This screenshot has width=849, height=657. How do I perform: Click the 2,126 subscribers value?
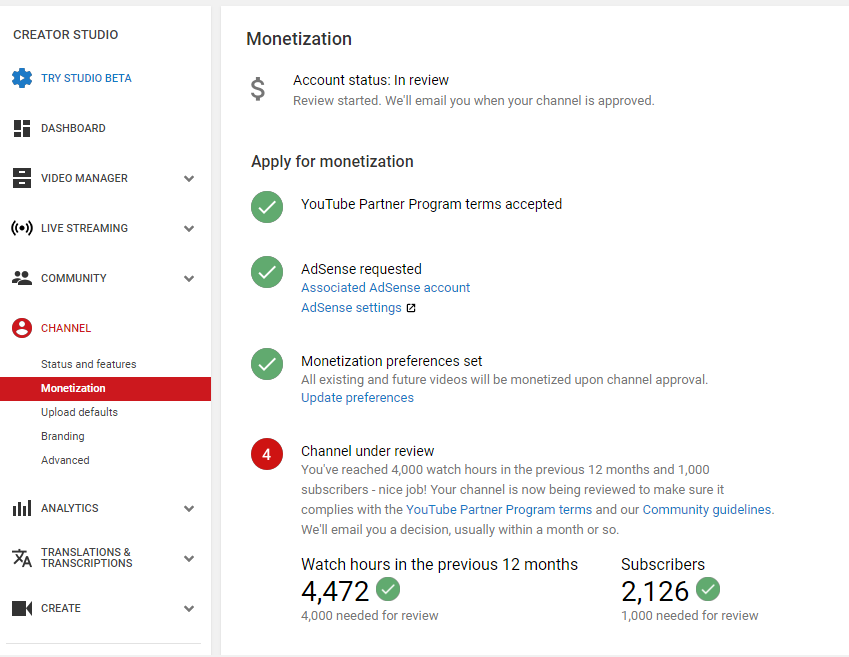pyautogui.click(x=655, y=591)
